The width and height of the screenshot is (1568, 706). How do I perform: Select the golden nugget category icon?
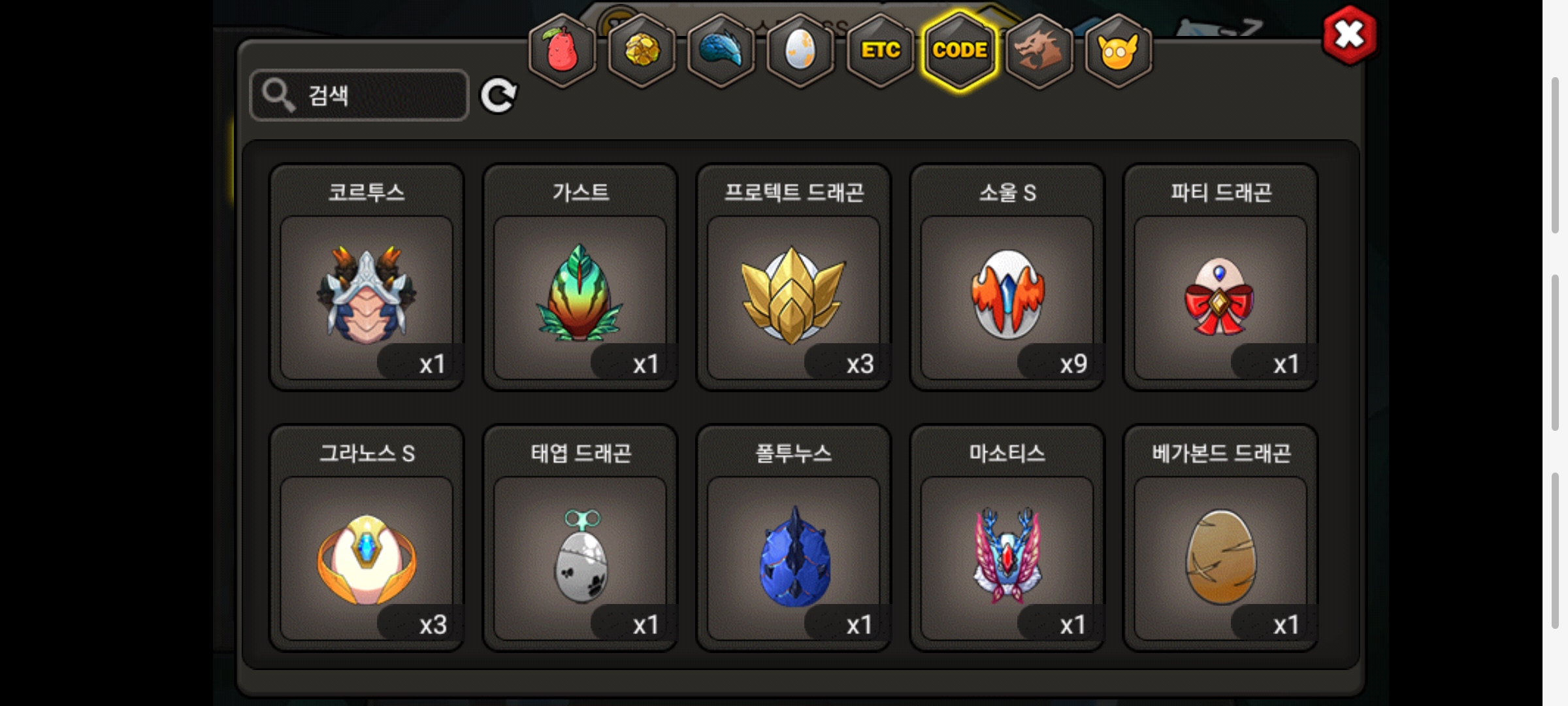point(642,51)
